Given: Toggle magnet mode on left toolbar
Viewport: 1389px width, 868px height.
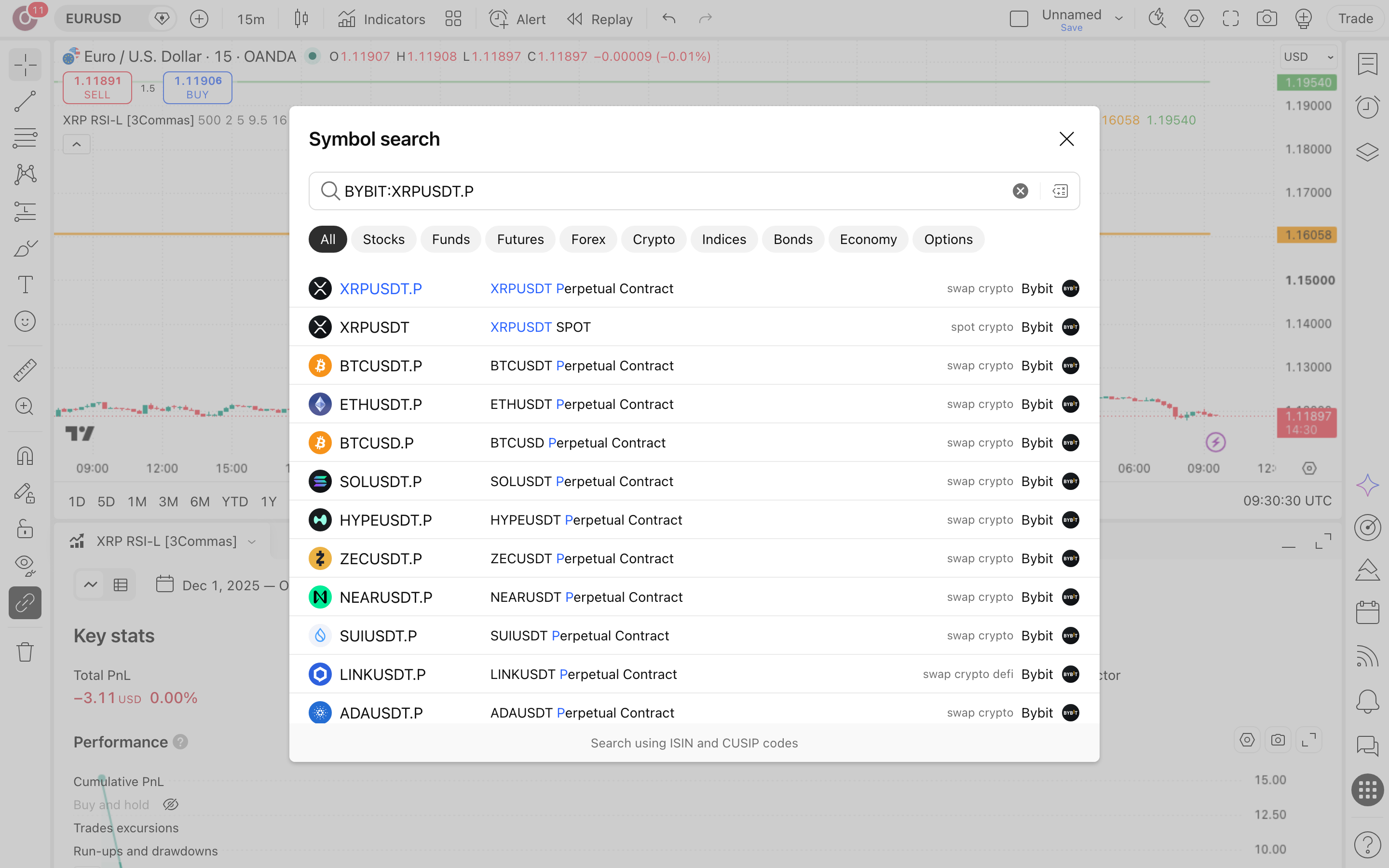Looking at the screenshot, I should pyautogui.click(x=25, y=456).
